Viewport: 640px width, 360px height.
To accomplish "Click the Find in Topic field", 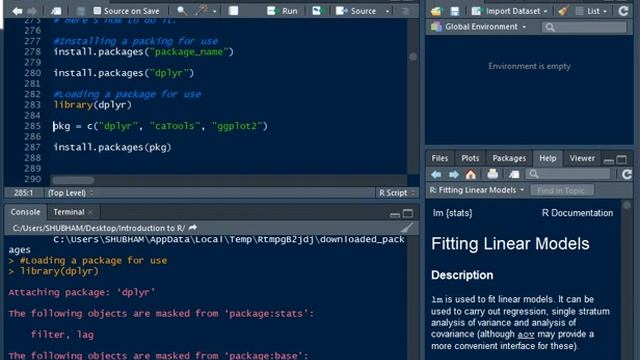I will click(x=562, y=190).
